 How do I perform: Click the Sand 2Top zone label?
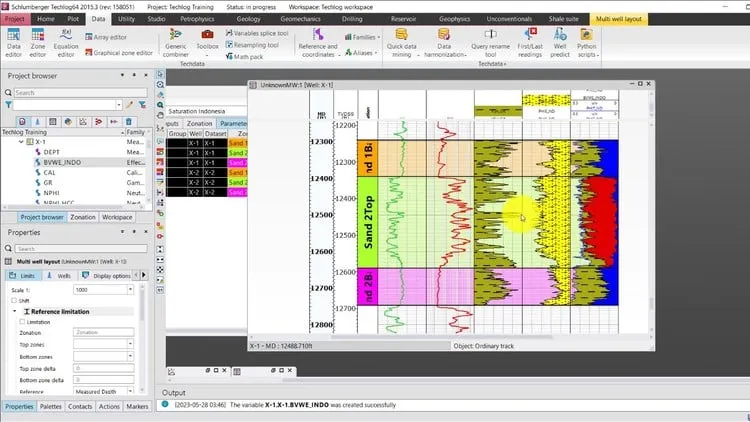(x=368, y=222)
